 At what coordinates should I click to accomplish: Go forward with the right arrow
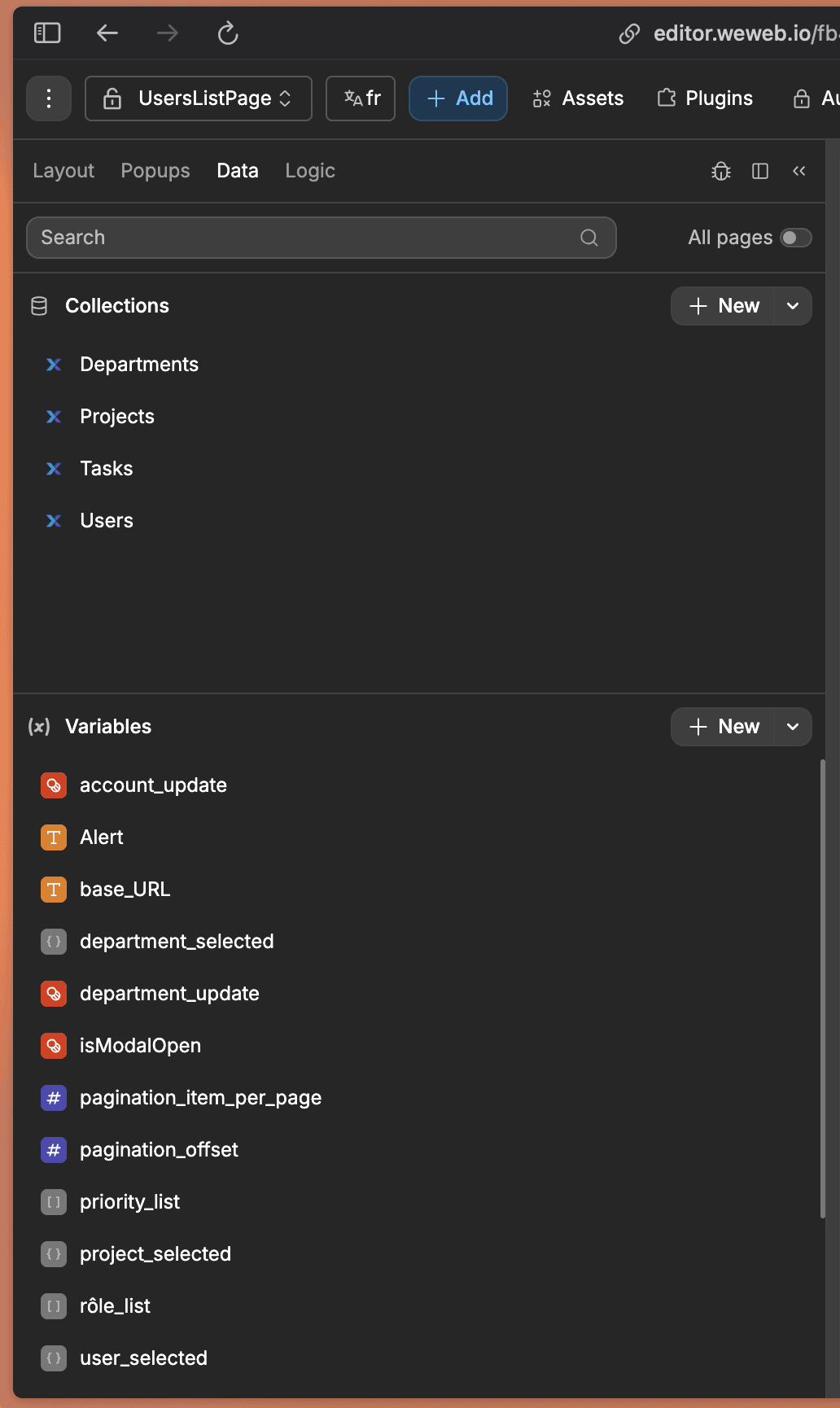point(168,33)
